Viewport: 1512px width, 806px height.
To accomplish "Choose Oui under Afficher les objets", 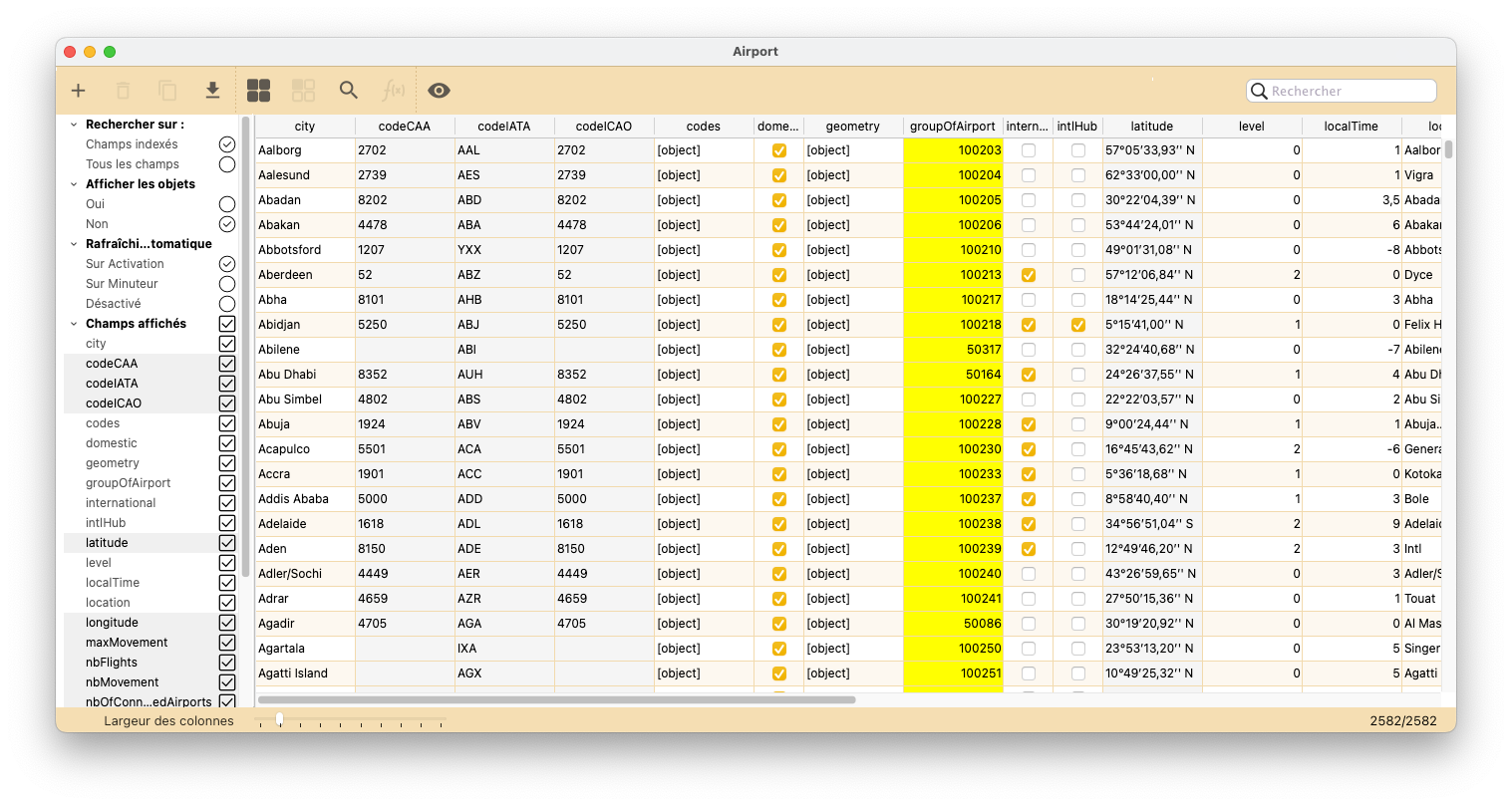I will pyautogui.click(x=227, y=204).
